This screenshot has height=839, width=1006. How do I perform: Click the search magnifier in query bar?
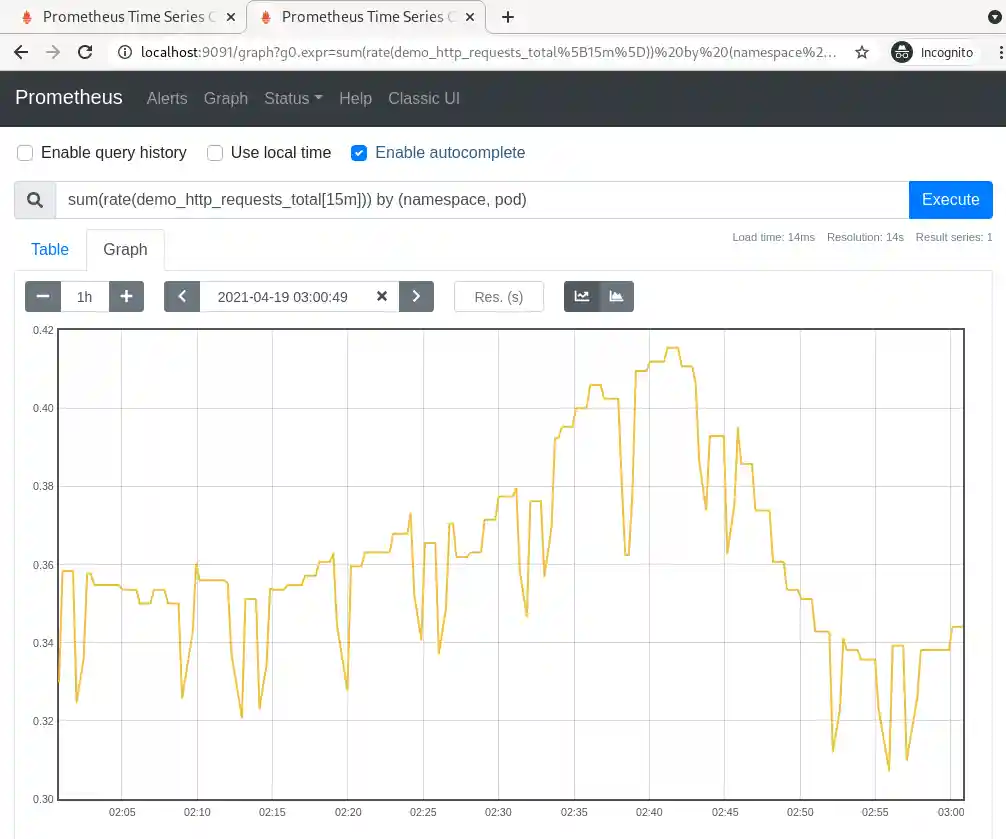[x=34, y=199]
